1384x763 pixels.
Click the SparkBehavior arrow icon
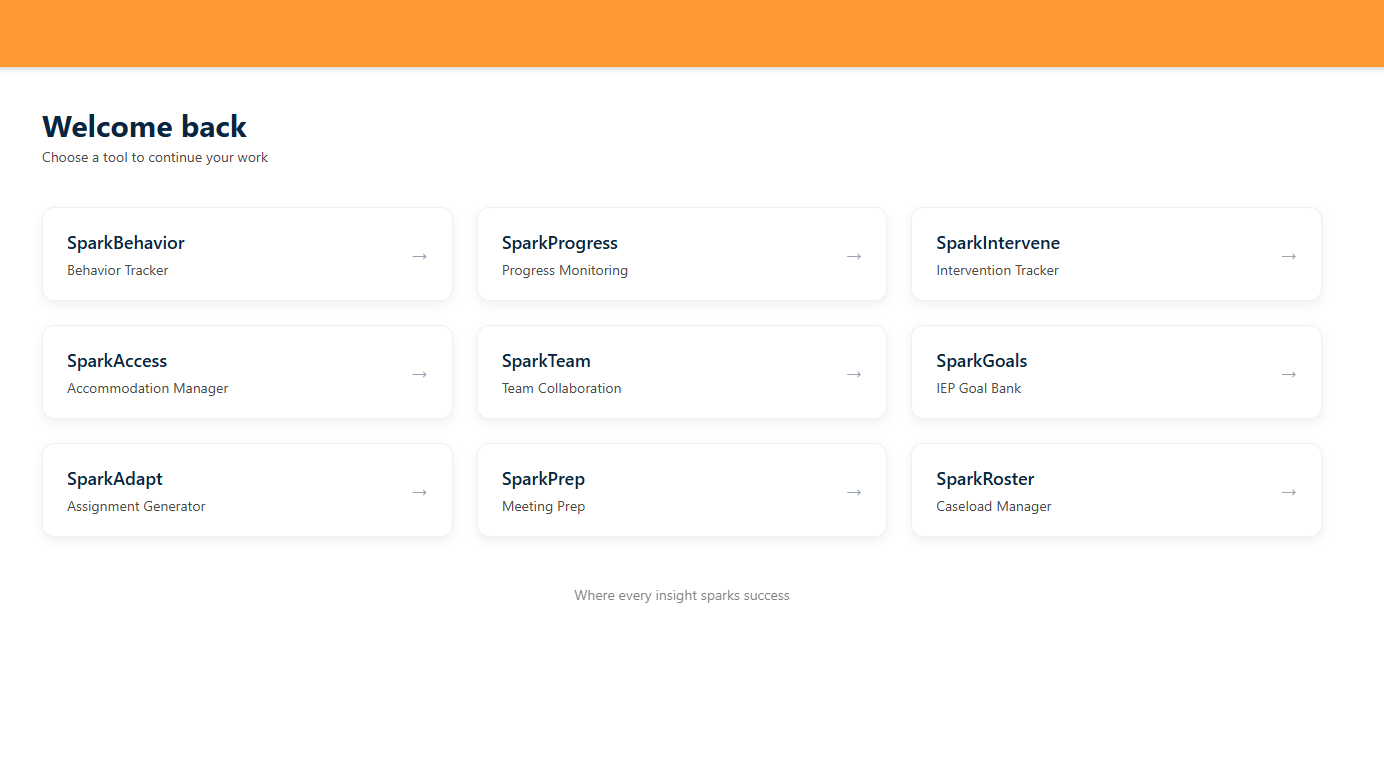pyautogui.click(x=419, y=256)
